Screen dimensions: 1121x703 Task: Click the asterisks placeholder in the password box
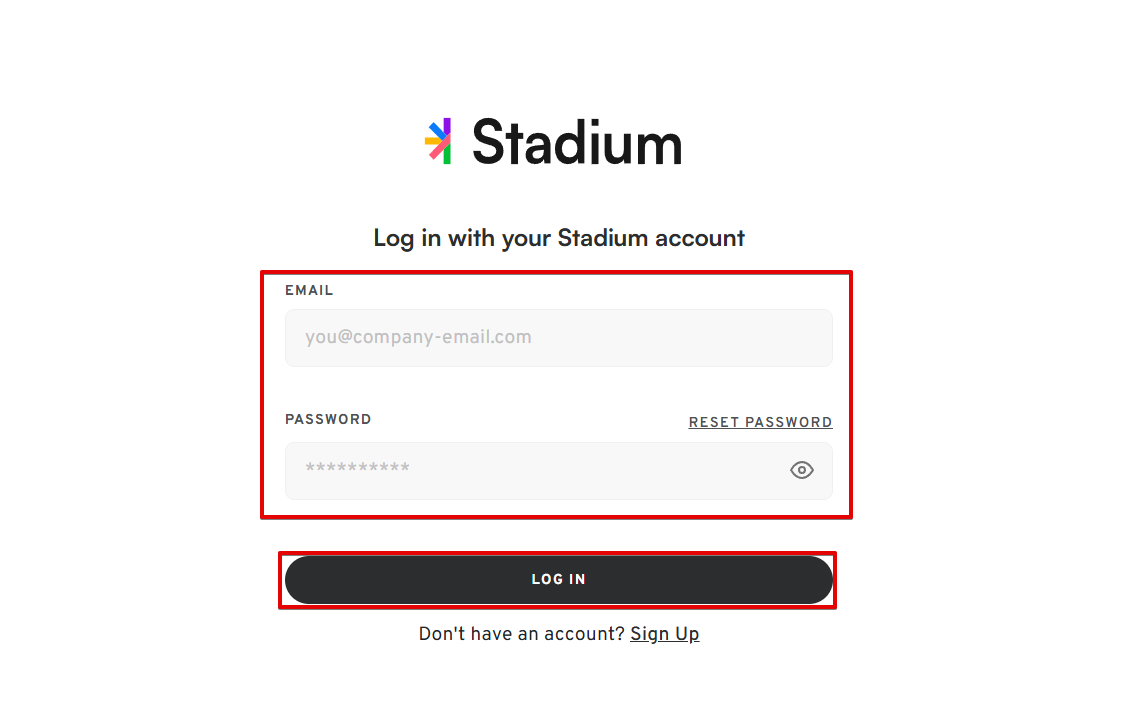(x=357, y=468)
